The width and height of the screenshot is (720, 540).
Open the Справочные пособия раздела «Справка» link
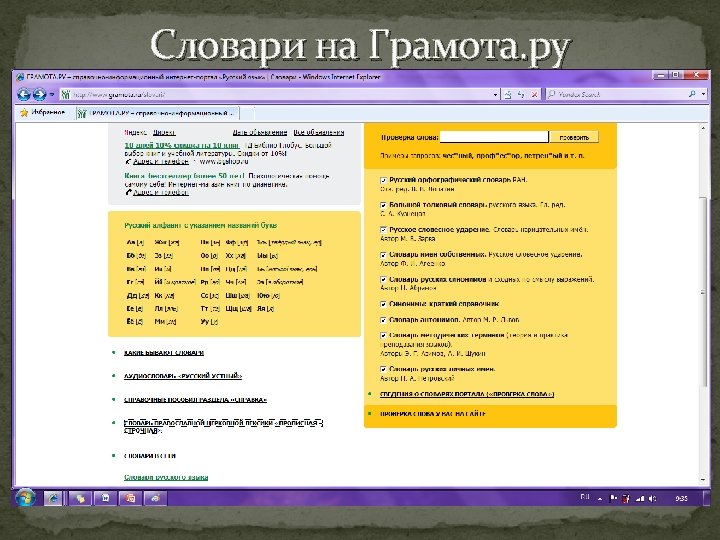195,399
